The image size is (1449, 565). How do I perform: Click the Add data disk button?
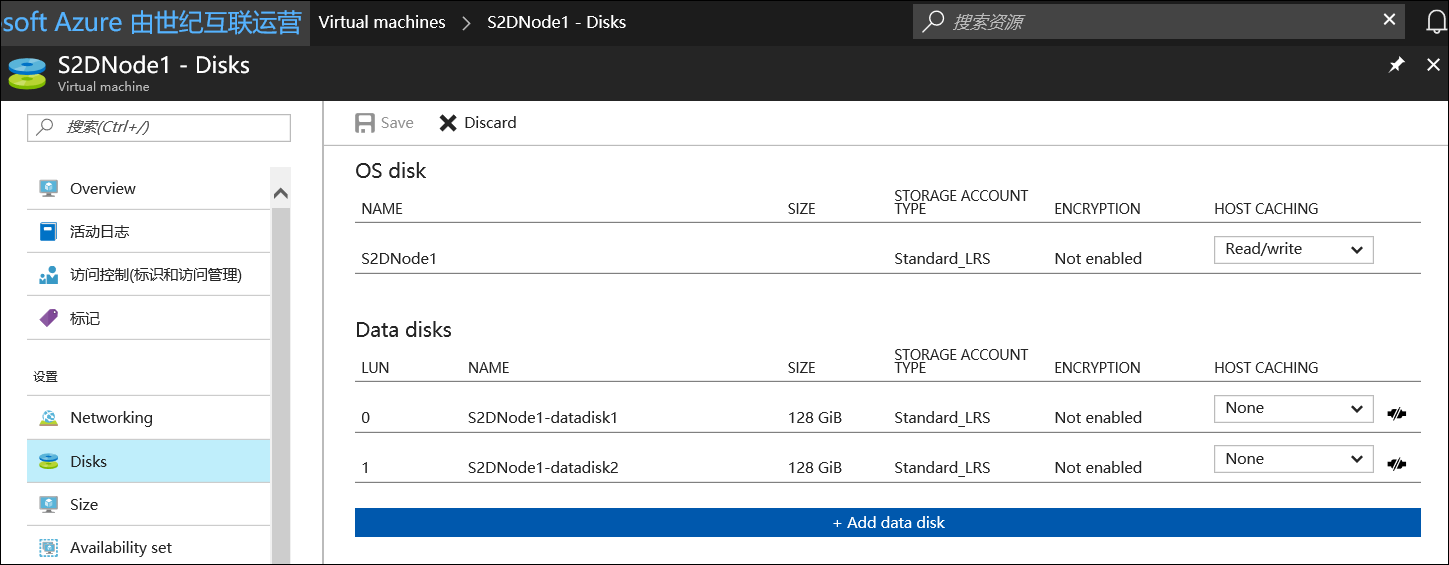[887, 522]
